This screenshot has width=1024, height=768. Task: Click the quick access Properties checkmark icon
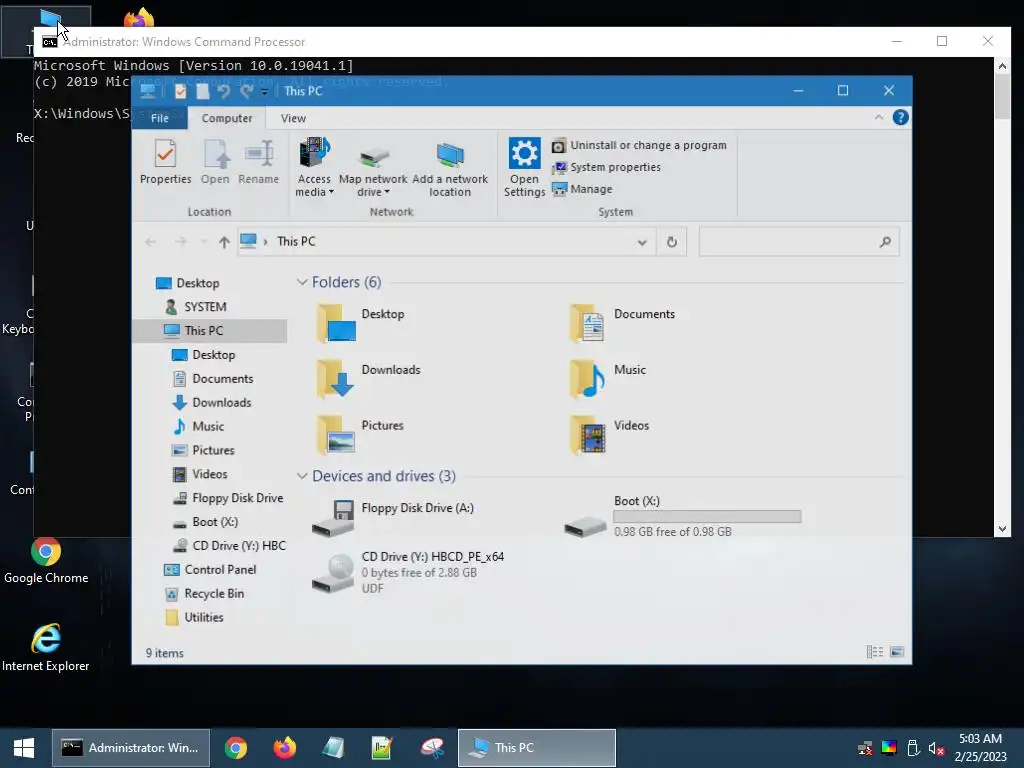pyautogui.click(x=180, y=91)
